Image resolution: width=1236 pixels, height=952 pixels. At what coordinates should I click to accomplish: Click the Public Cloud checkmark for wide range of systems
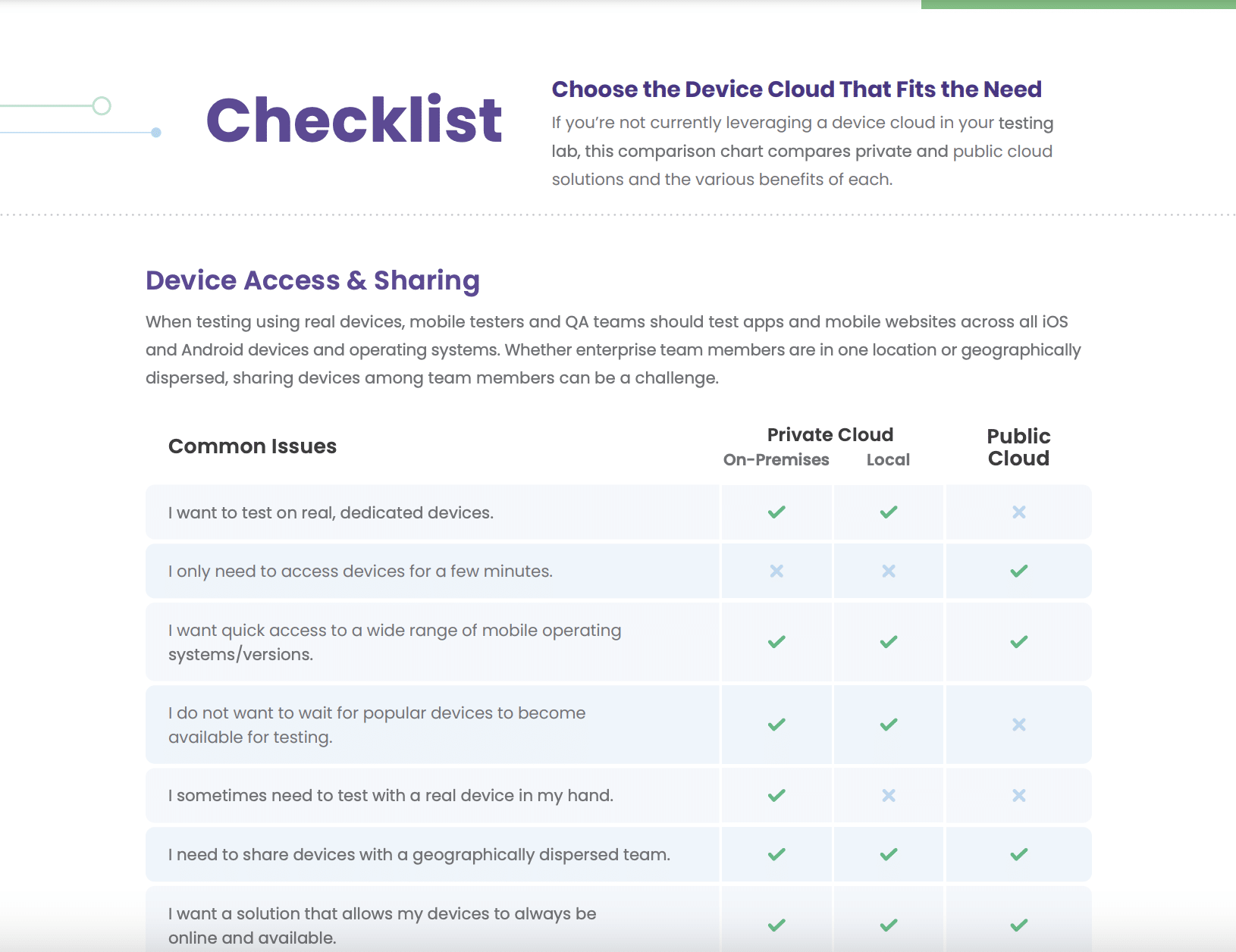(x=1018, y=642)
